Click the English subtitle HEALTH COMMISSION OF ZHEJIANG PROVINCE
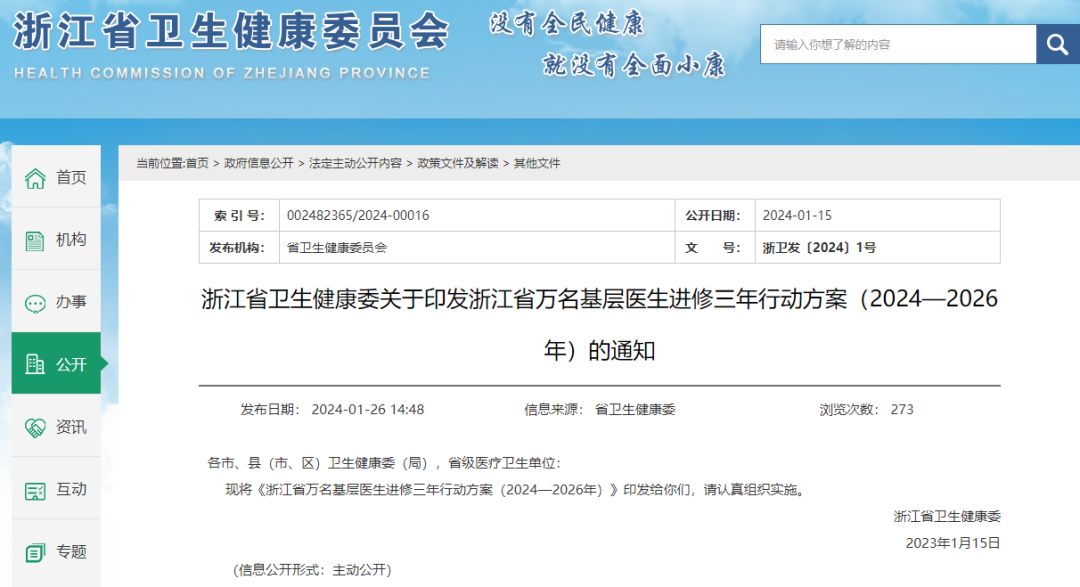Screen dimensions: 1080x587 tap(222, 73)
